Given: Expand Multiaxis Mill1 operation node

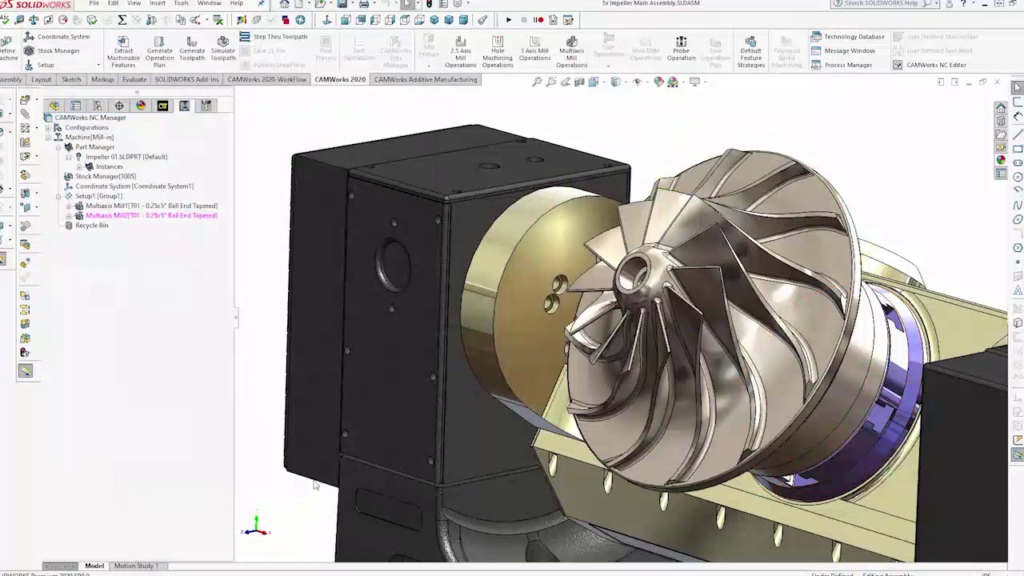Looking at the screenshot, I should (x=69, y=206).
